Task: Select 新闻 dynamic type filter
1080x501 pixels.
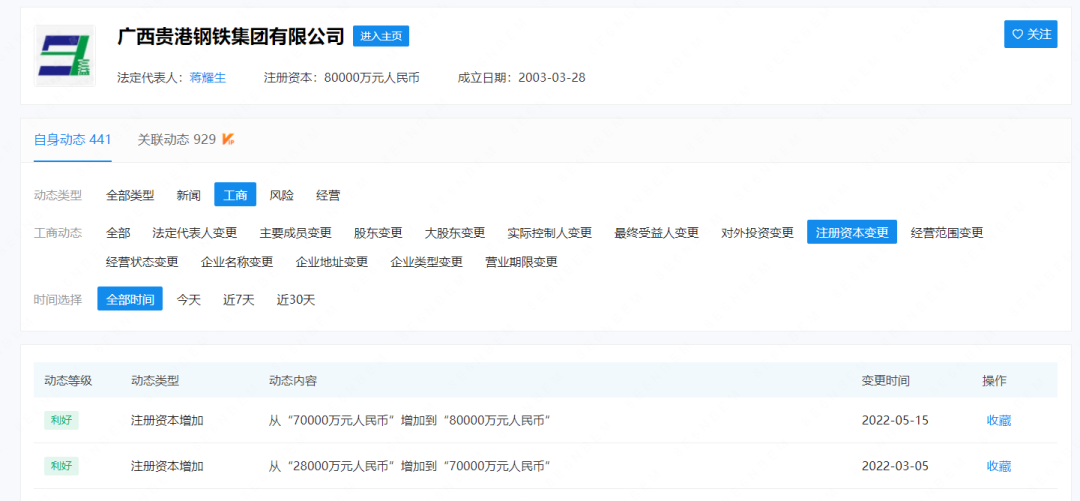Action: [x=189, y=195]
